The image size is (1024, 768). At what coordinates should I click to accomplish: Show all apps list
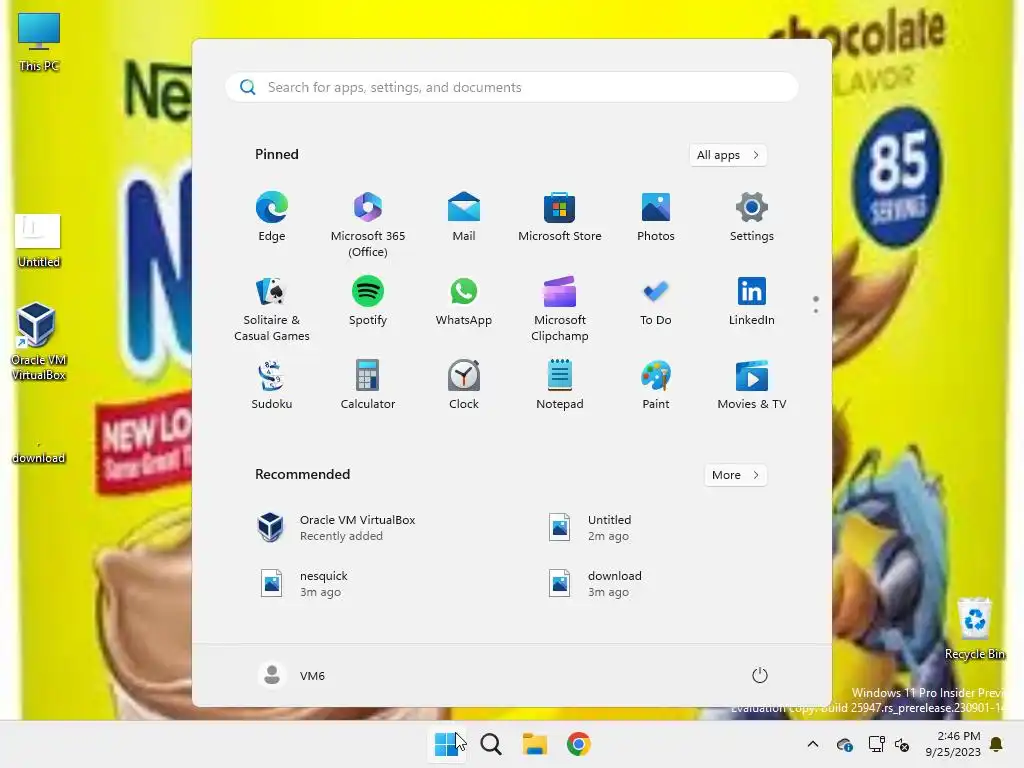tap(728, 155)
